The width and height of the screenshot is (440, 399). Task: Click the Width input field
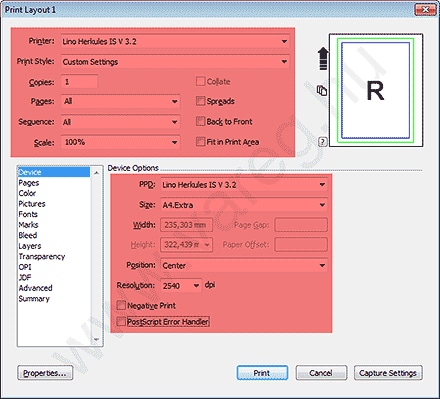click(186, 225)
